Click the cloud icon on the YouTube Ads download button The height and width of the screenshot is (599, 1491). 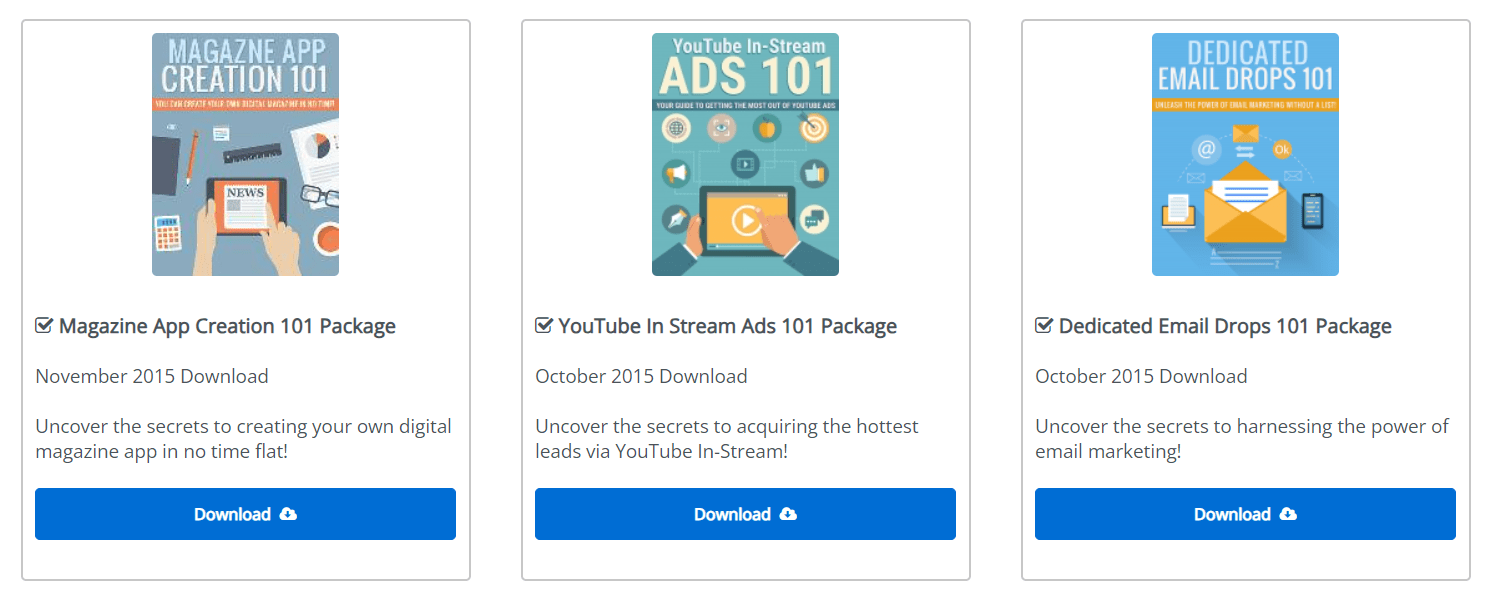pyautogui.click(x=788, y=514)
